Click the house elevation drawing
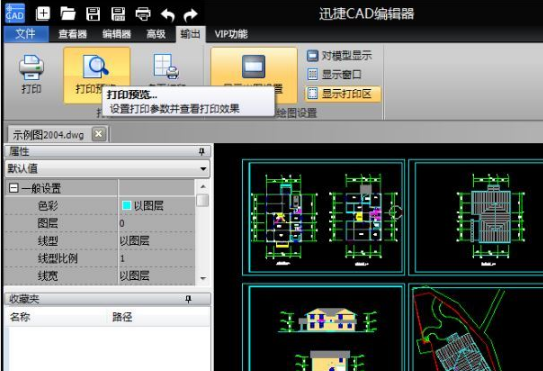The width and height of the screenshot is (543, 371). (x=328, y=321)
